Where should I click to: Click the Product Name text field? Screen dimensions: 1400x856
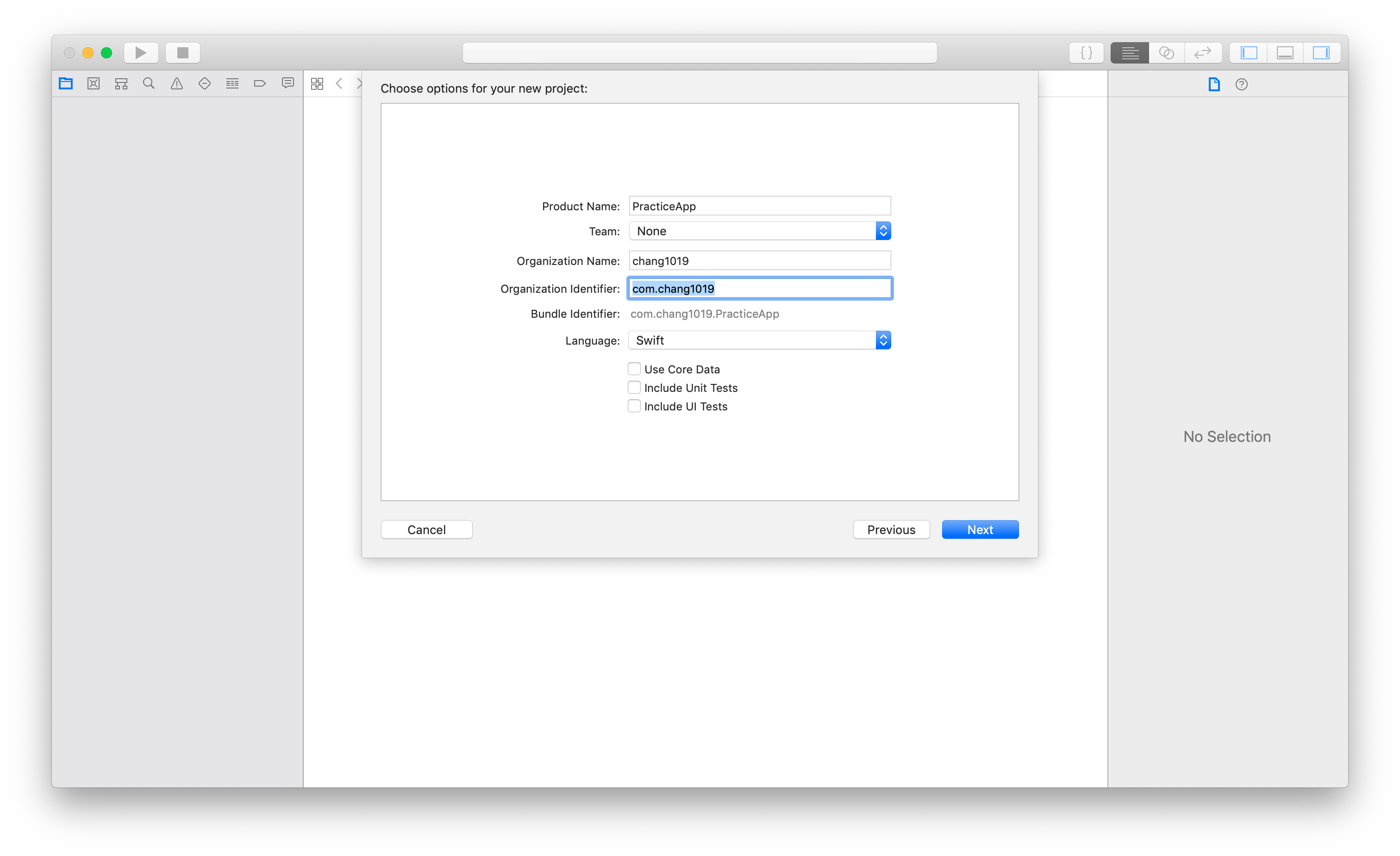pos(759,206)
